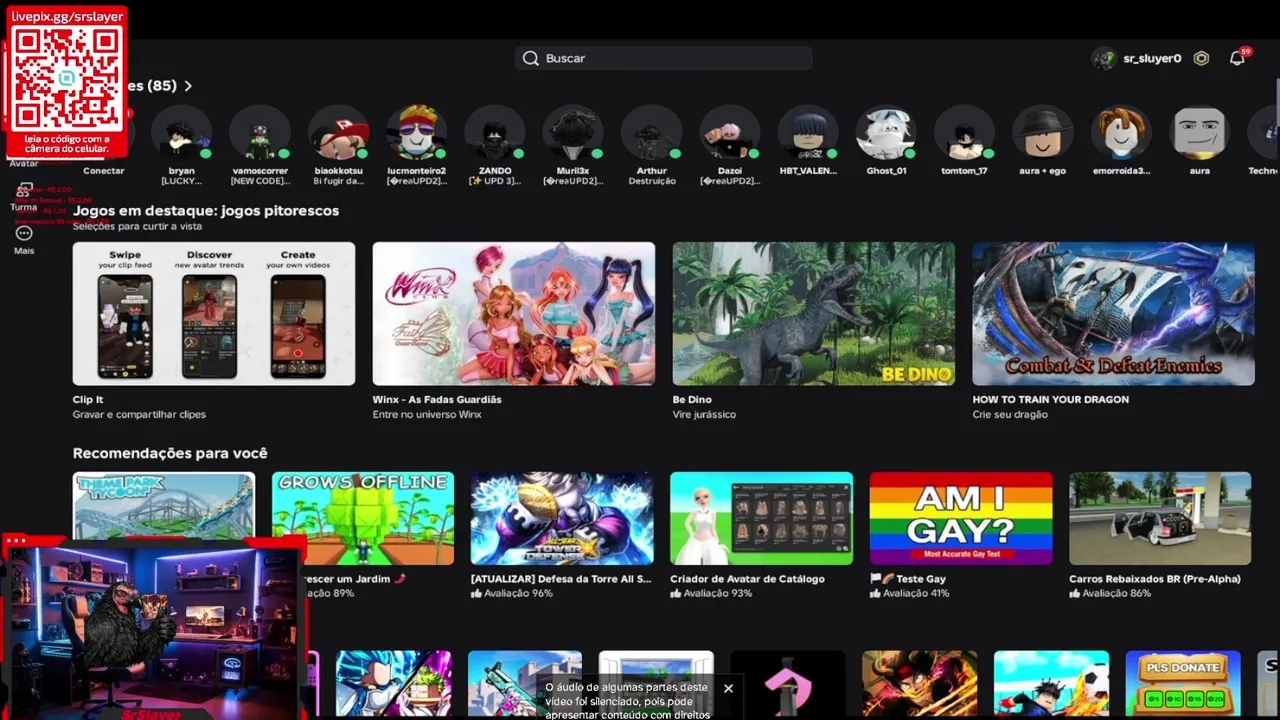Click 'Recomendações para você' heading
Image resolution: width=1280 pixels, height=720 pixels.
pos(170,453)
